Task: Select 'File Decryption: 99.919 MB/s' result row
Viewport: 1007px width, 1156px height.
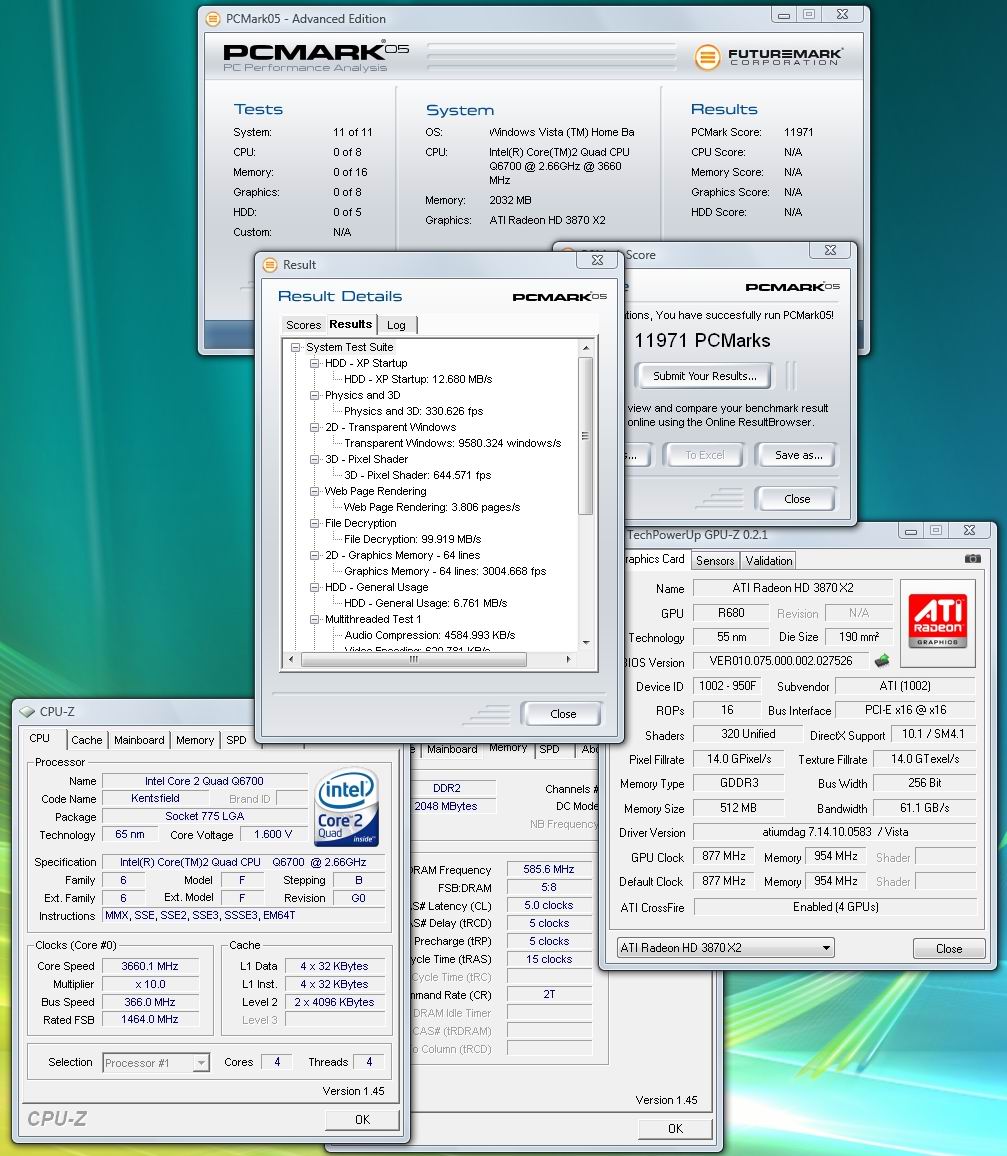Action: point(413,539)
